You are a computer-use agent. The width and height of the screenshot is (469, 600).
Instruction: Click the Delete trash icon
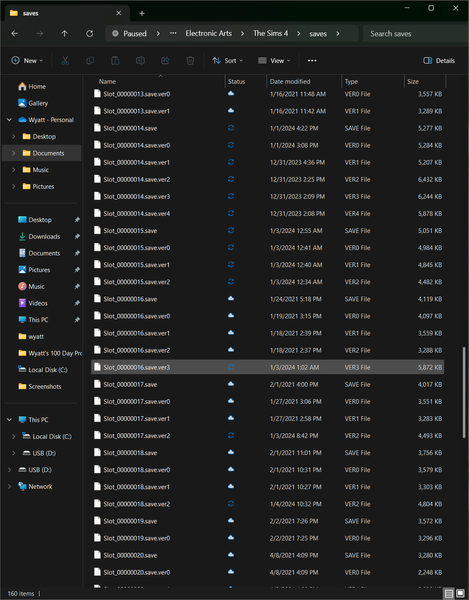click(190, 60)
